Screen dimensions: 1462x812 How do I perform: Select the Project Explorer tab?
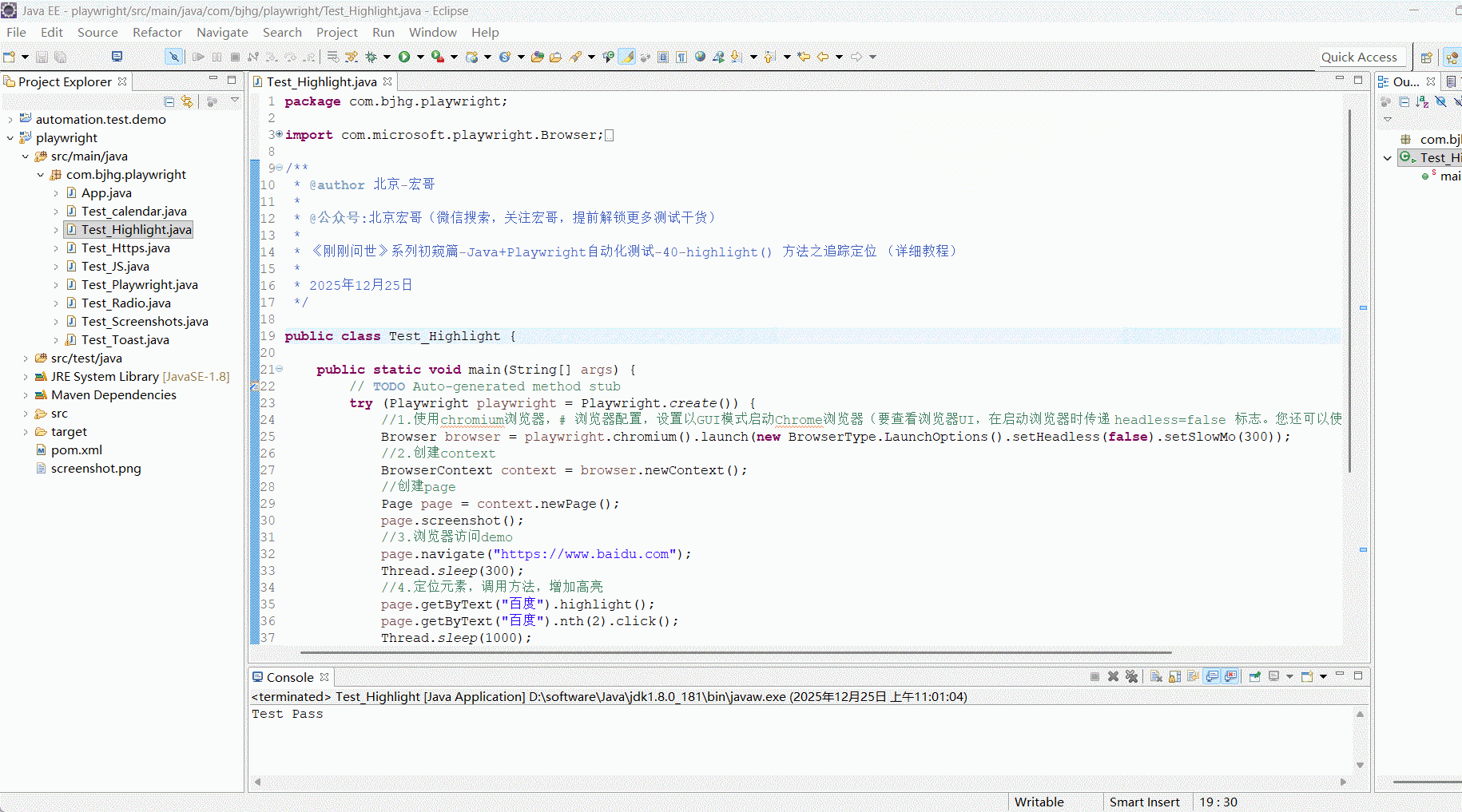pos(65,81)
